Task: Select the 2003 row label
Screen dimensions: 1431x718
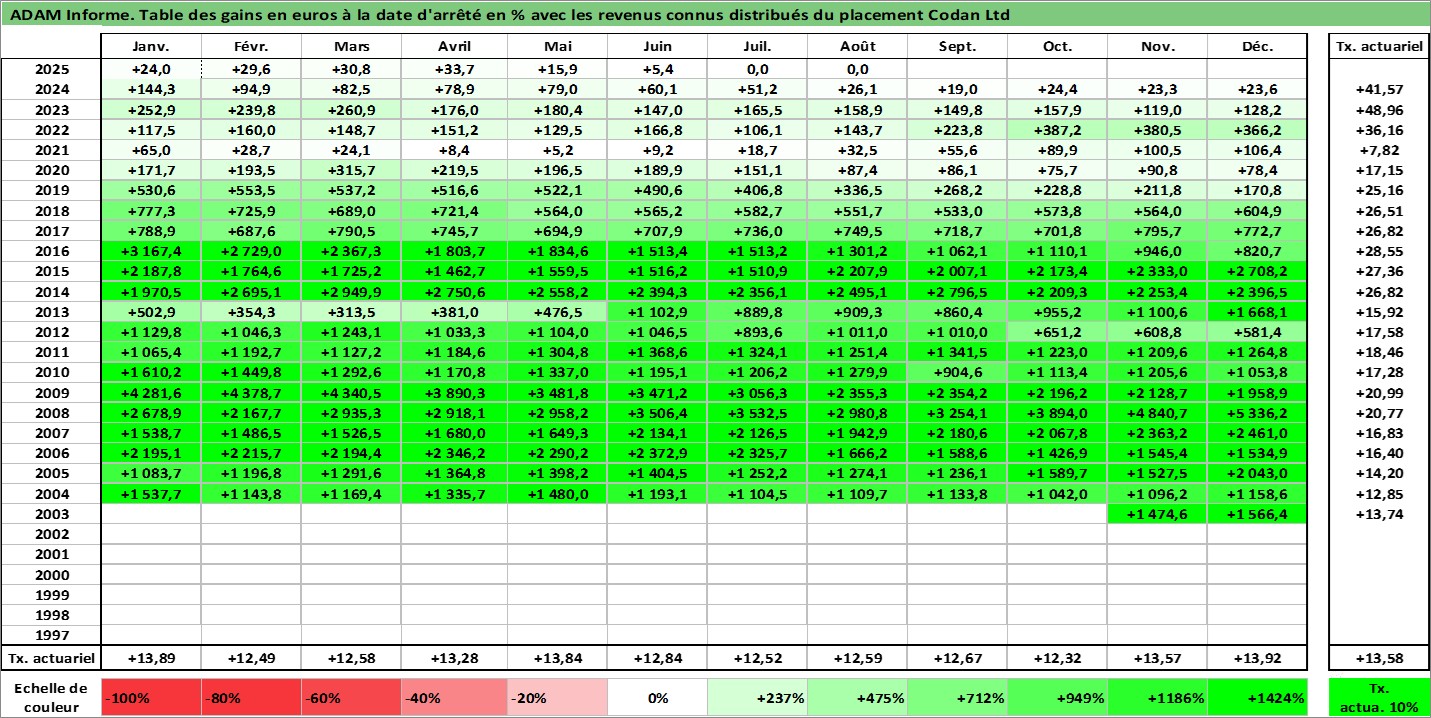Action: [x=51, y=513]
